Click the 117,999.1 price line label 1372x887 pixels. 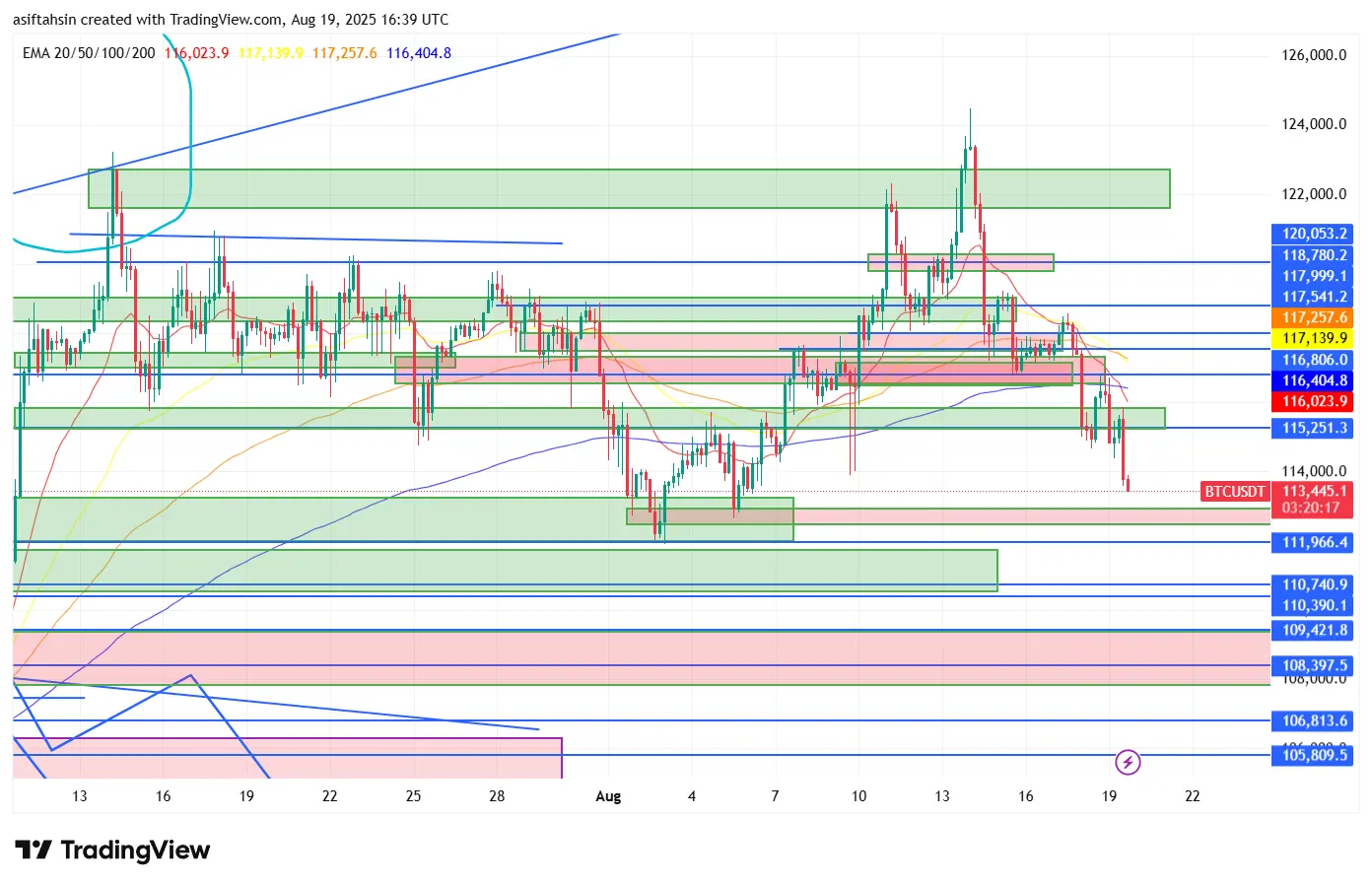pos(1313,276)
